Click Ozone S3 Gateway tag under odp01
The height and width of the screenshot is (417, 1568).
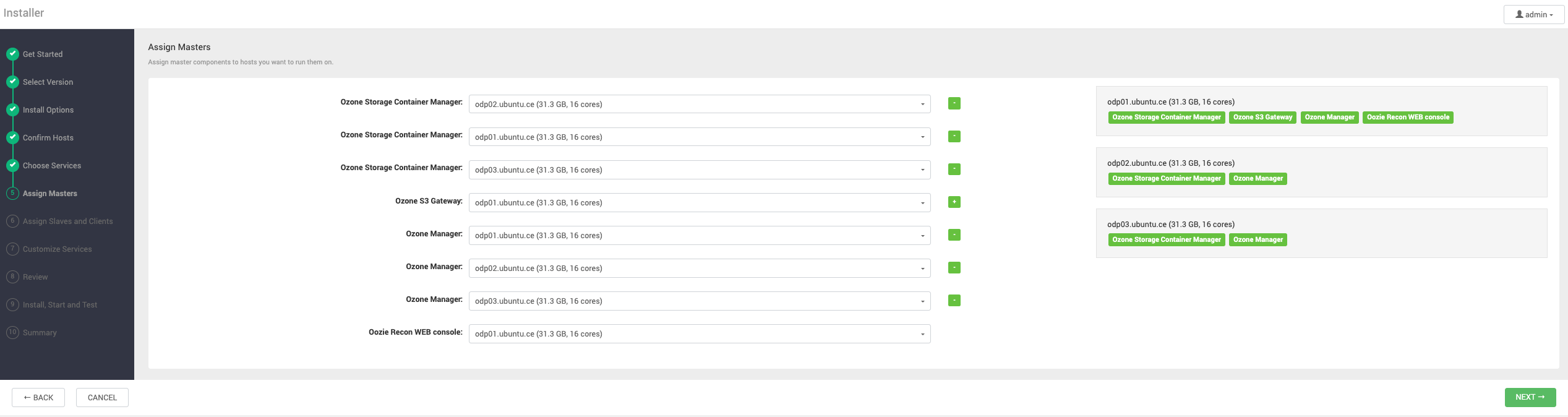(1262, 118)
